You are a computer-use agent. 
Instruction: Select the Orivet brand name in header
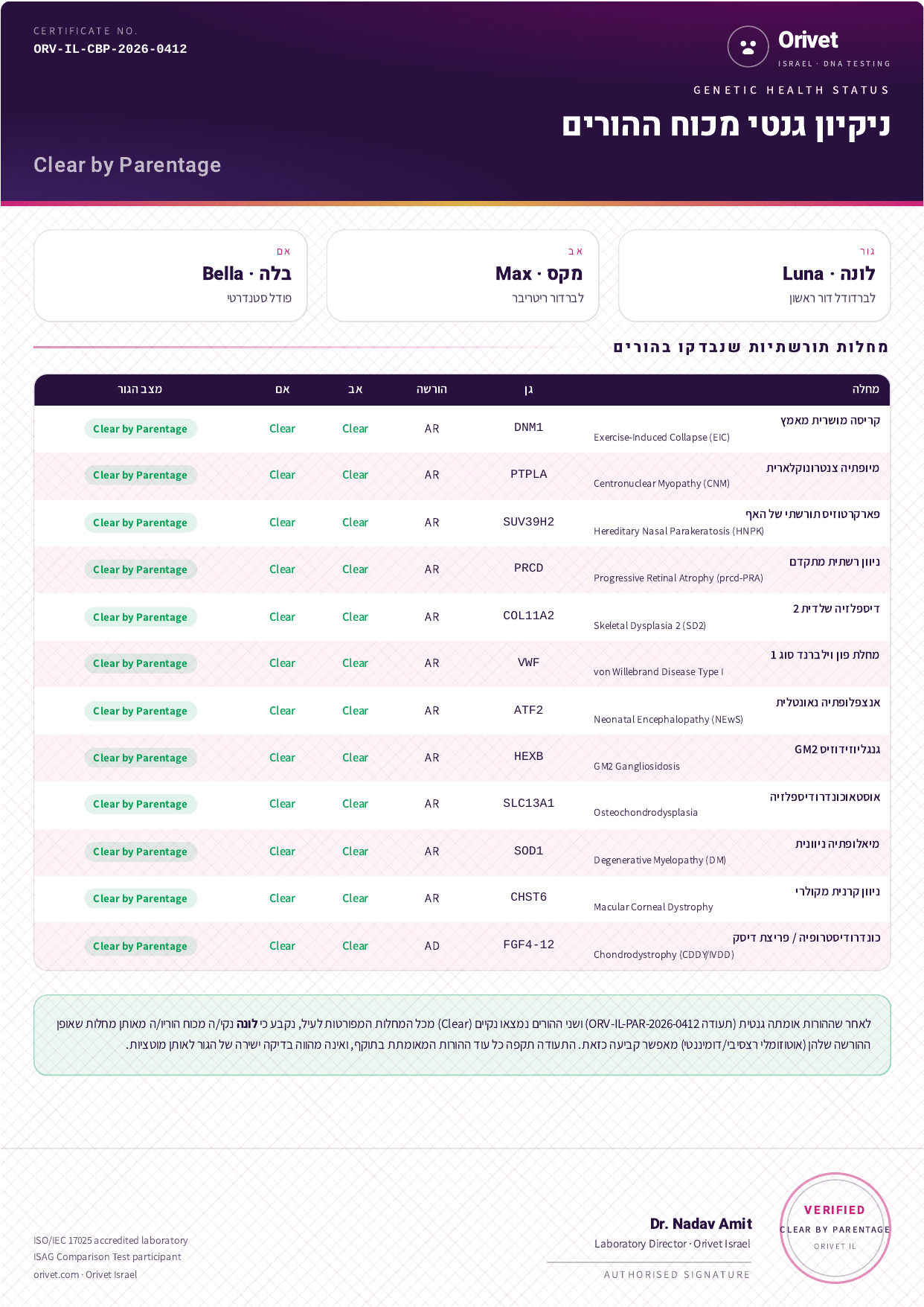pyautogui.click(x=808, y=40)
